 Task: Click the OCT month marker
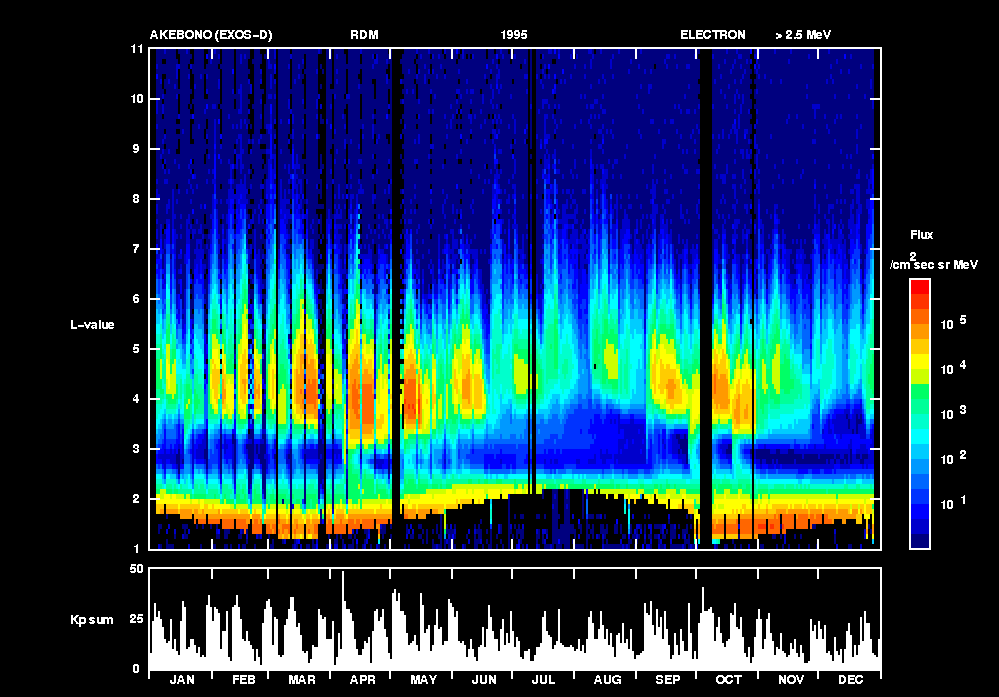(729, 680)
